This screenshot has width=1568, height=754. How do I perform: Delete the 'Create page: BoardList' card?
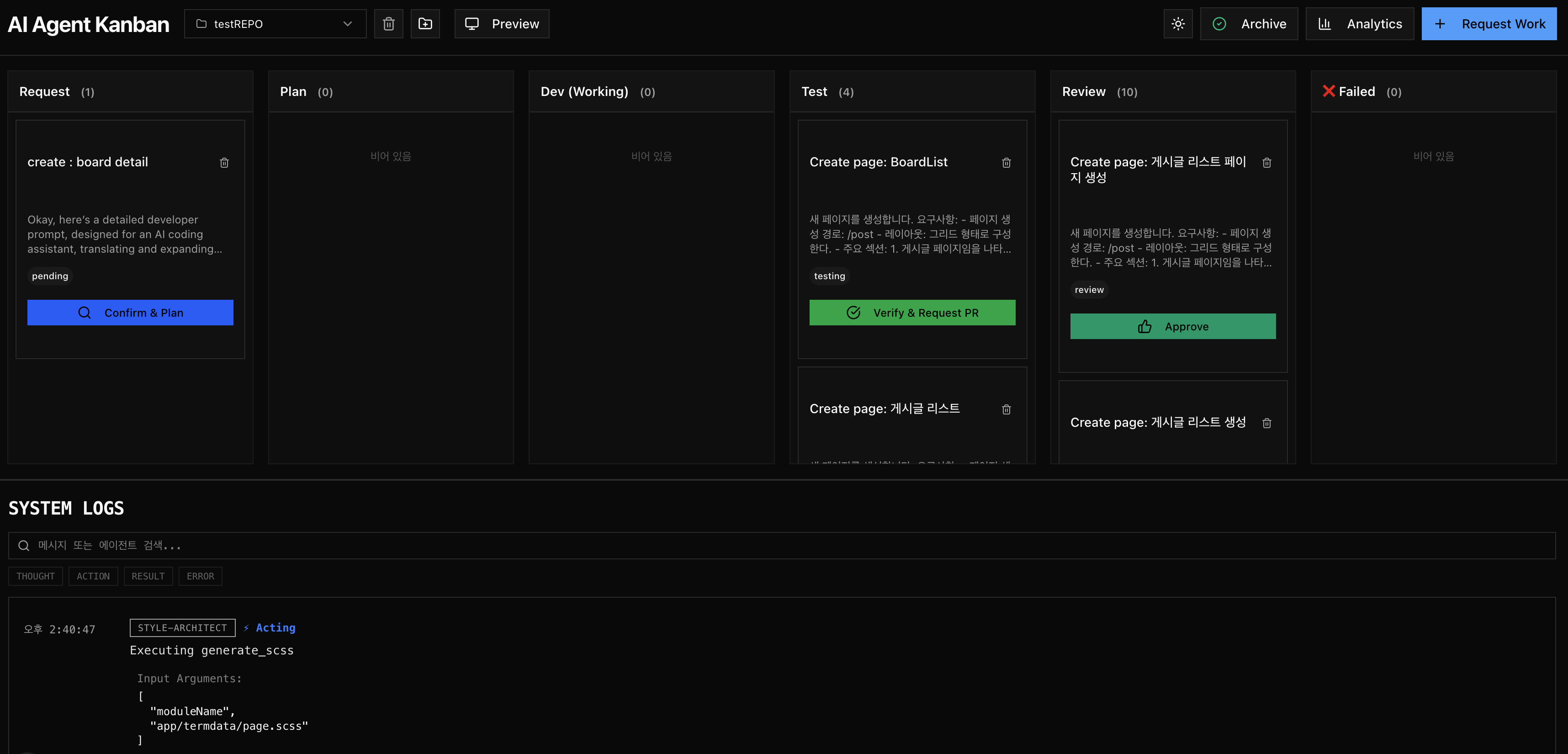1006,163
